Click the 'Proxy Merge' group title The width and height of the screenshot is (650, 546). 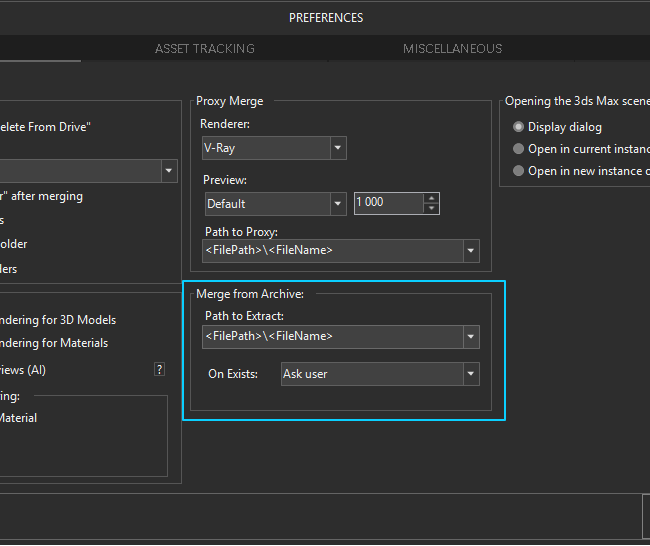(230, 101)
